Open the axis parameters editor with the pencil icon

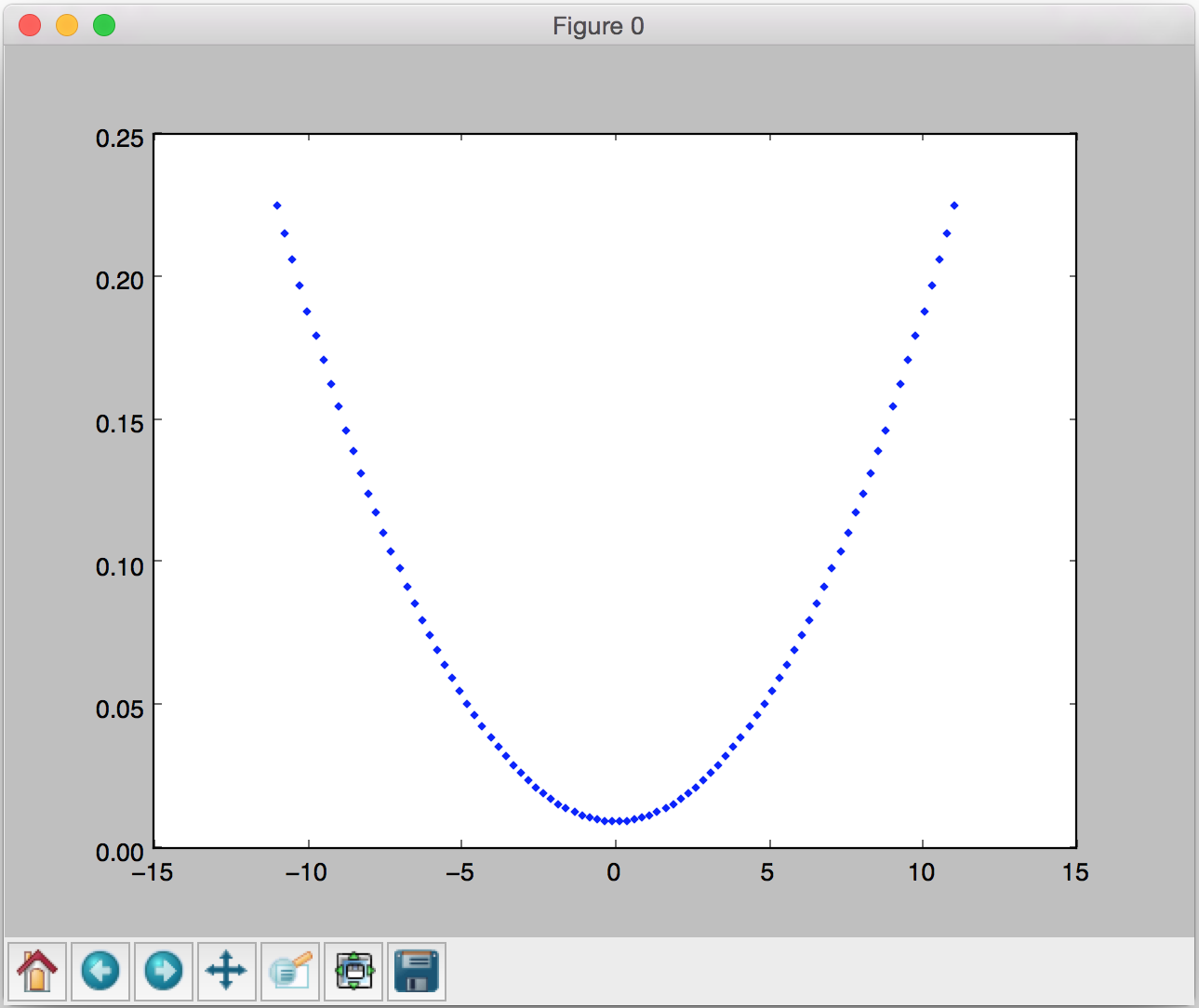tap(290, 972)
